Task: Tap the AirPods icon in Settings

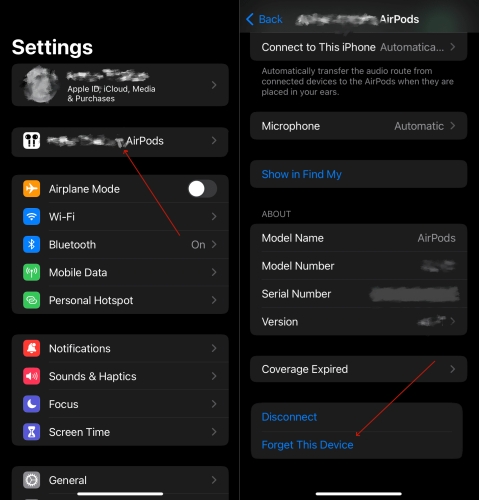Action: pyautogui.click(x=32, y=141)
